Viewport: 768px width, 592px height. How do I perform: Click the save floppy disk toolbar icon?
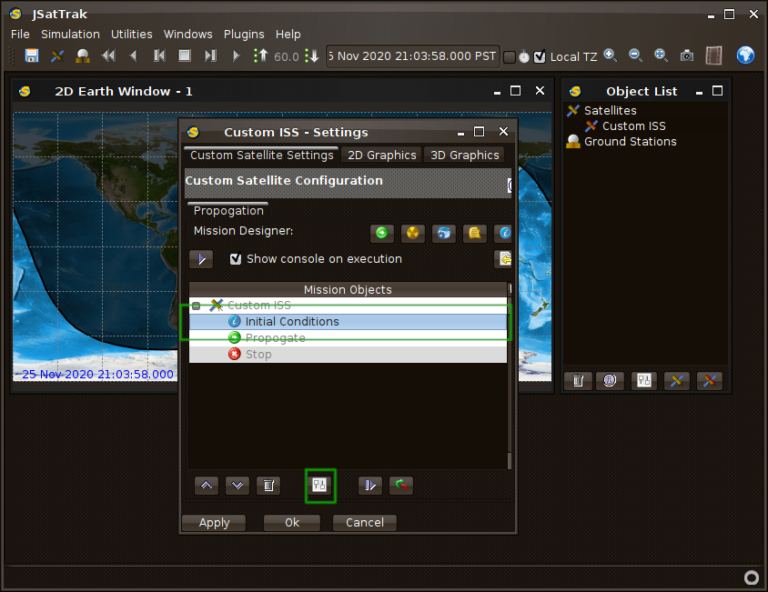(32, 56)
